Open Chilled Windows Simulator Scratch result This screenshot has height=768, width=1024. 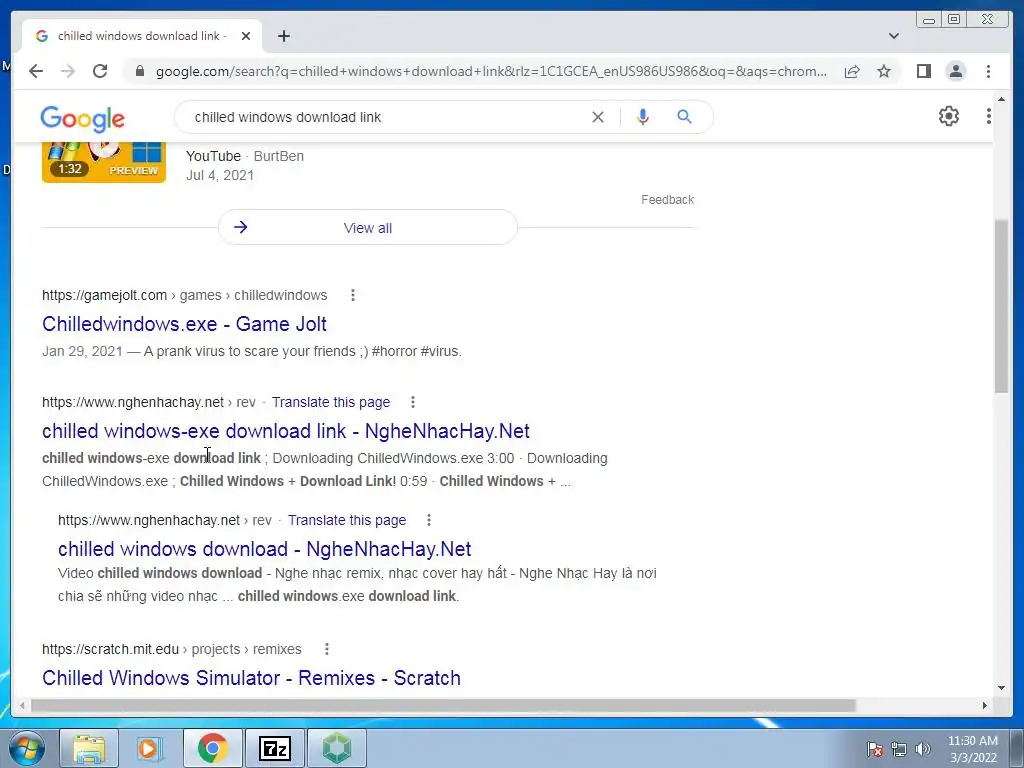[251, 678]
